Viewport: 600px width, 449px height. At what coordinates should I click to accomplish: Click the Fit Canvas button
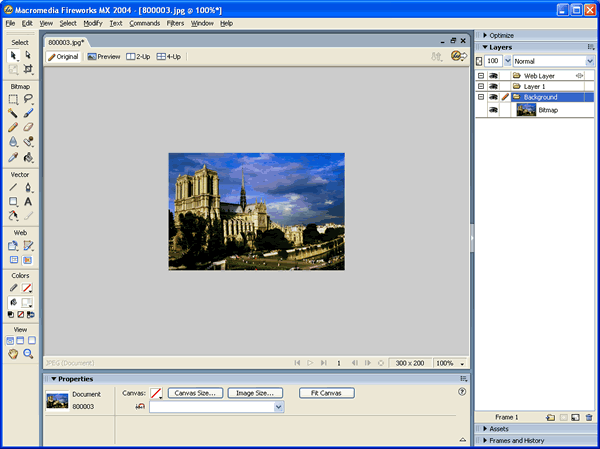click(x=327, y=393)
